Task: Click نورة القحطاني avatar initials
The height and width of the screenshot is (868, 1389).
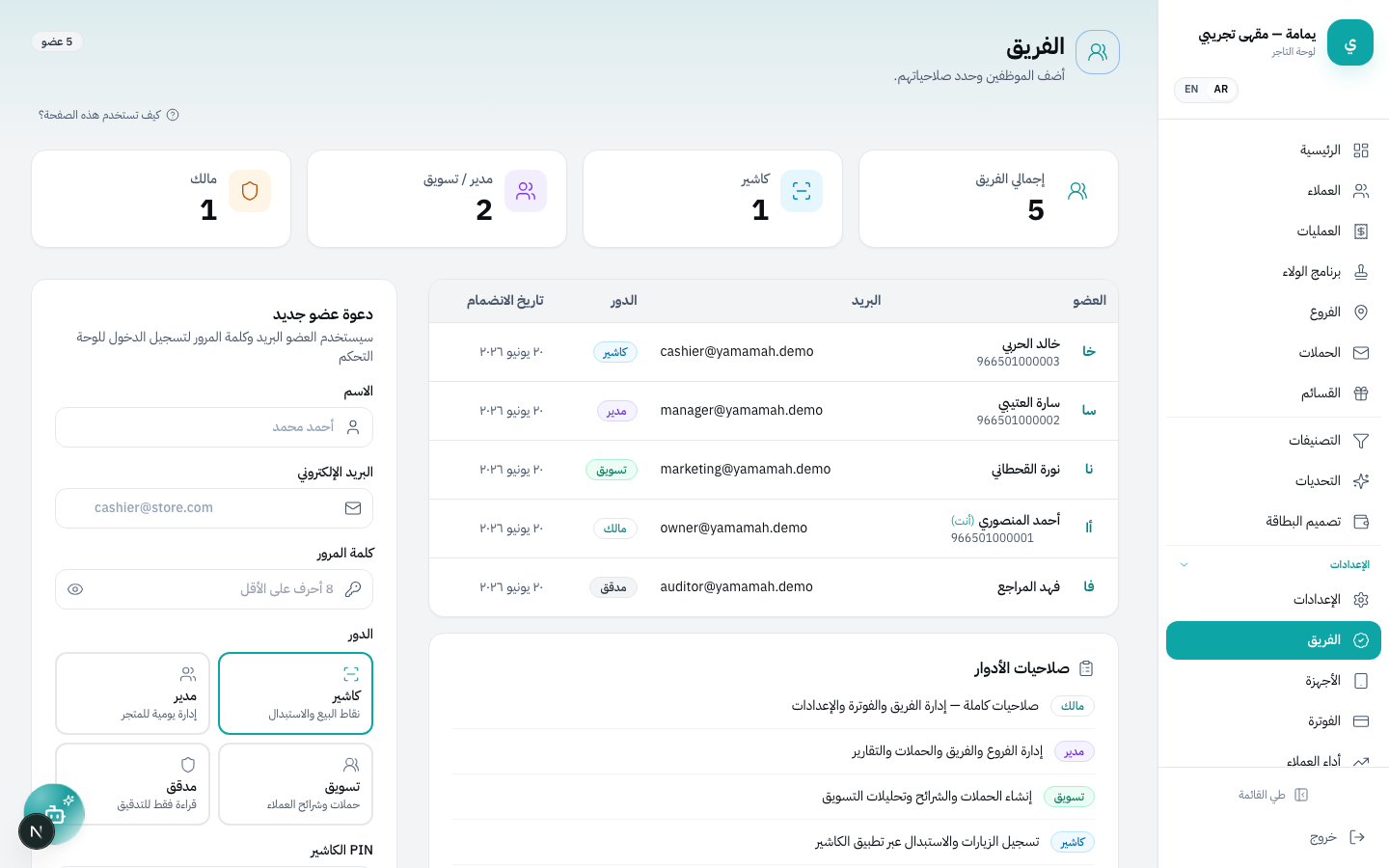Action: coord(1089,470)
